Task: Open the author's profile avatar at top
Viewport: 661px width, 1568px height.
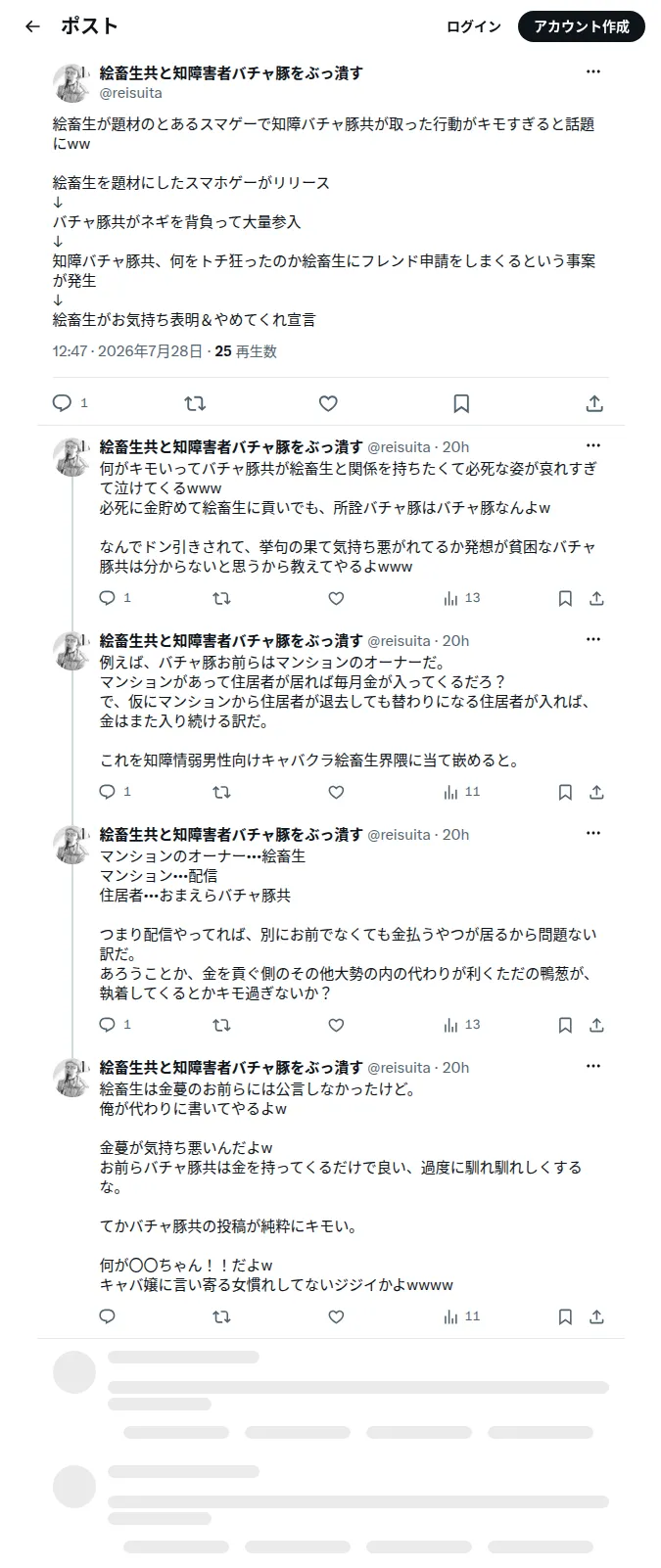Action: pyautogui.click(x=72, y=82)
